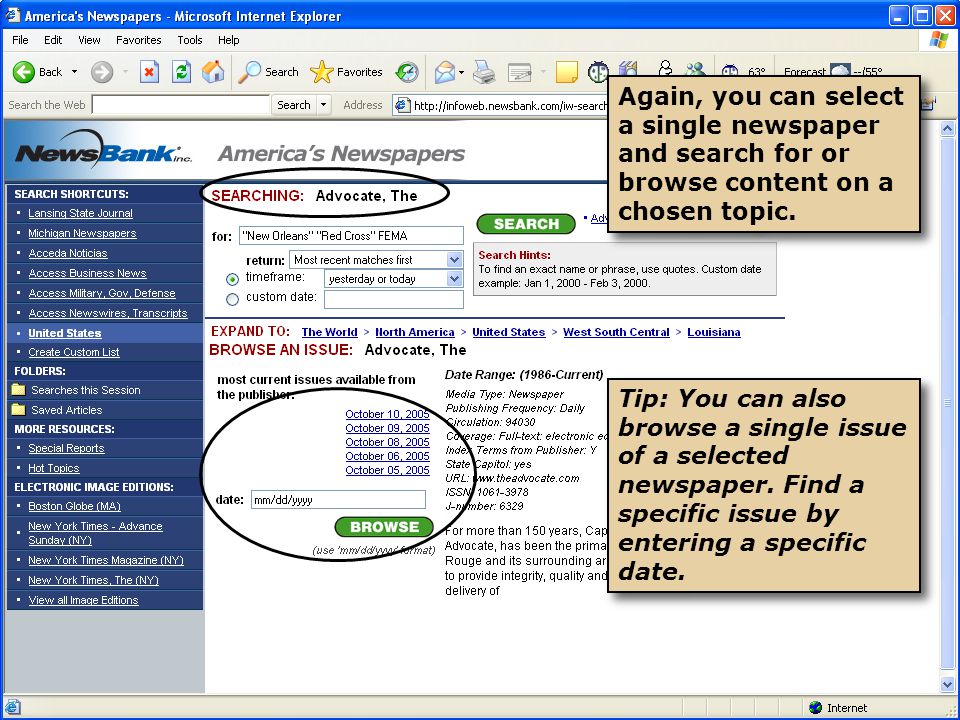Click the Stop loading icon
Viewport: 960px width, 720px height.
149,72
